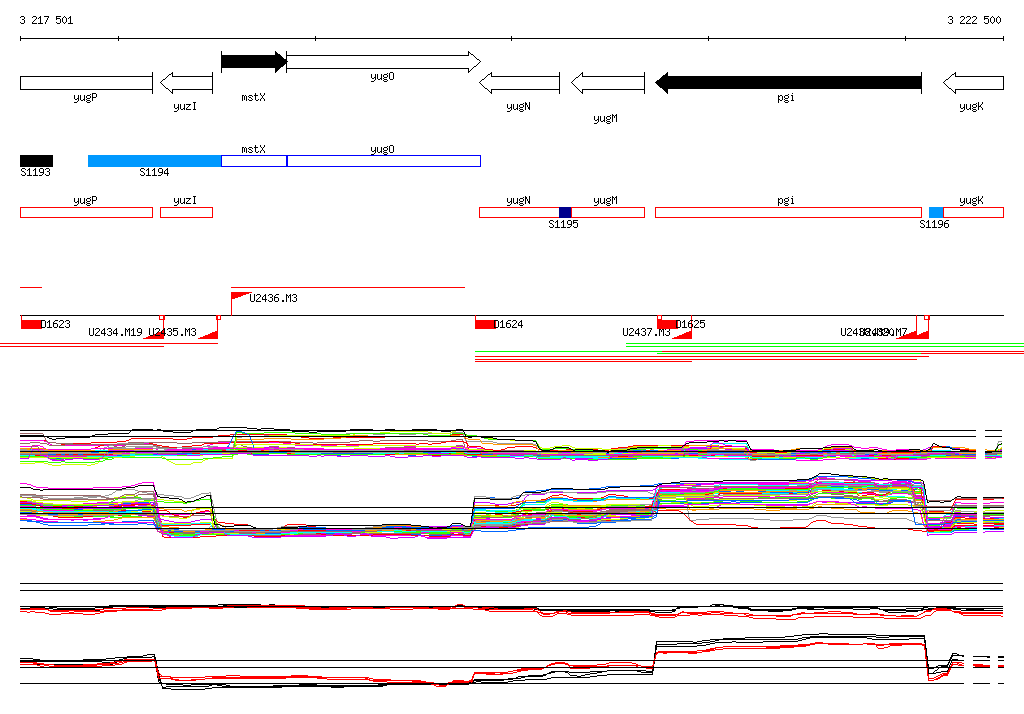Click the U2437.M3 text label

pyautogui.click(x=647, y=333)
